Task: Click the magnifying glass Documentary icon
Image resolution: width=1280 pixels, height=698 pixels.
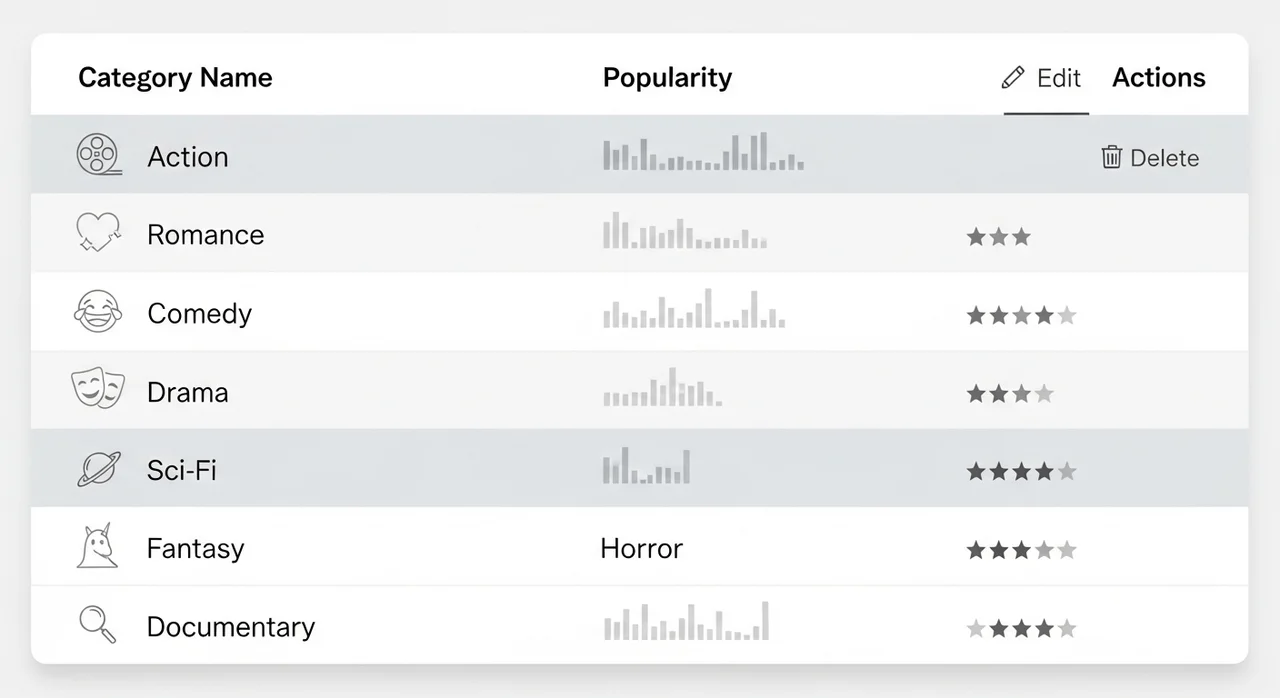Action: (x=98, y=625)
